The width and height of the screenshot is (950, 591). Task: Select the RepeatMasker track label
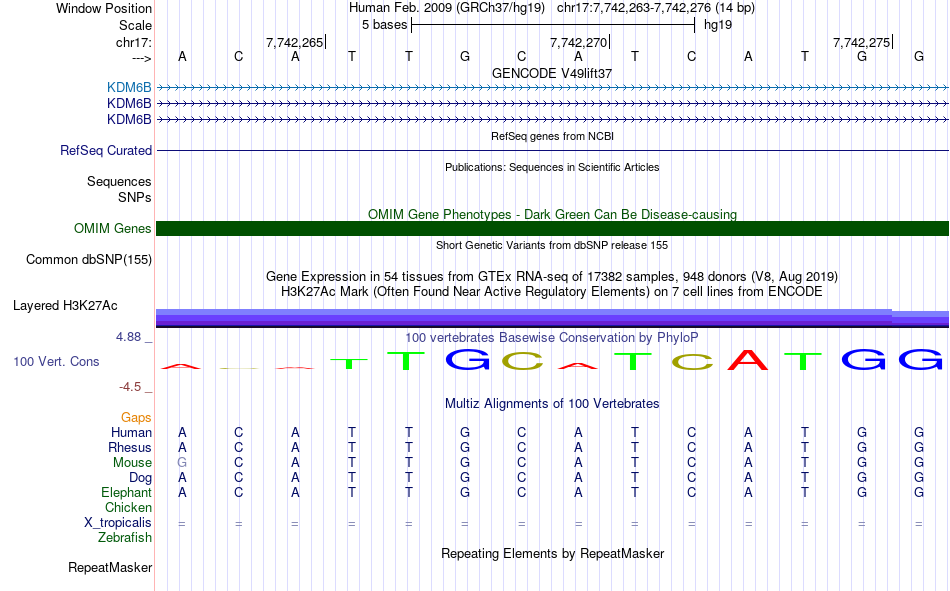[110, 568]
